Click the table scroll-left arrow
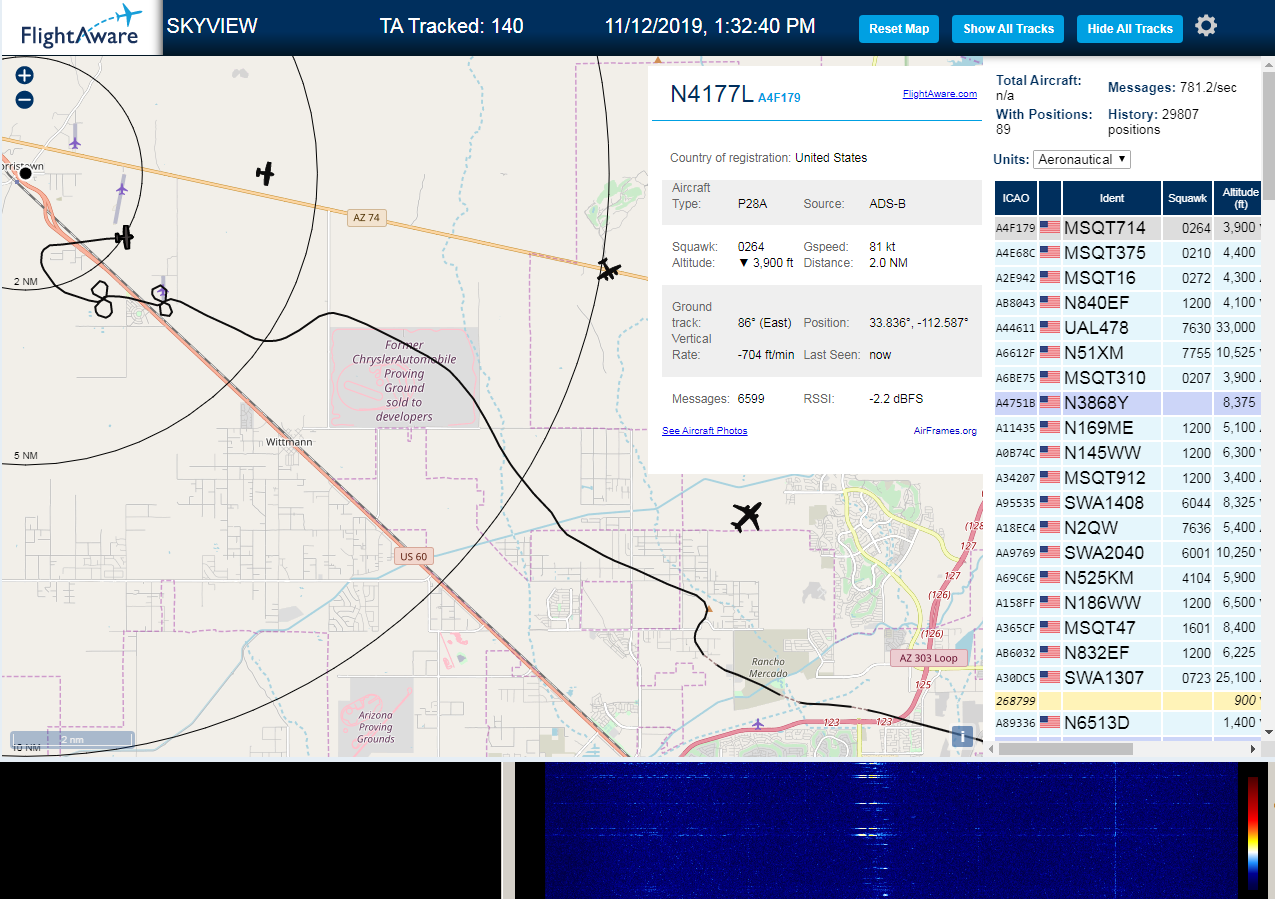This screenshot has height=899, width=1275. pos(991,748)
